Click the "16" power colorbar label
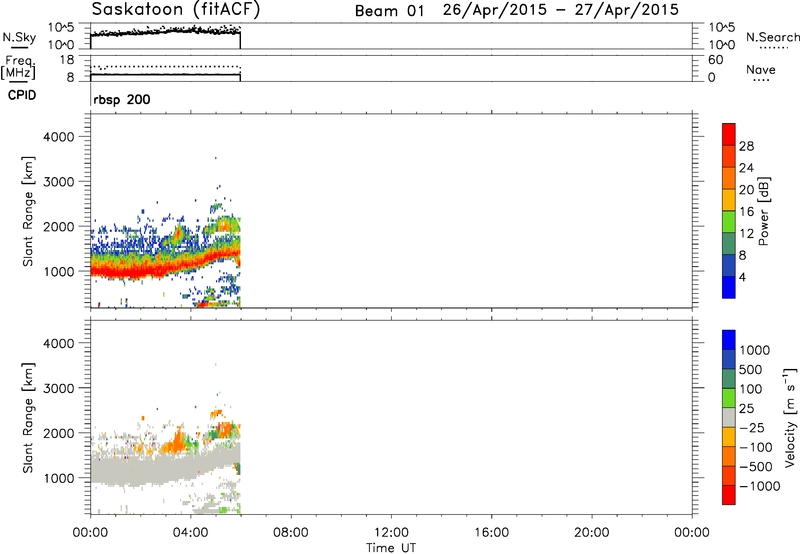This screenshot has width=800, height=554. pos(746,212)
